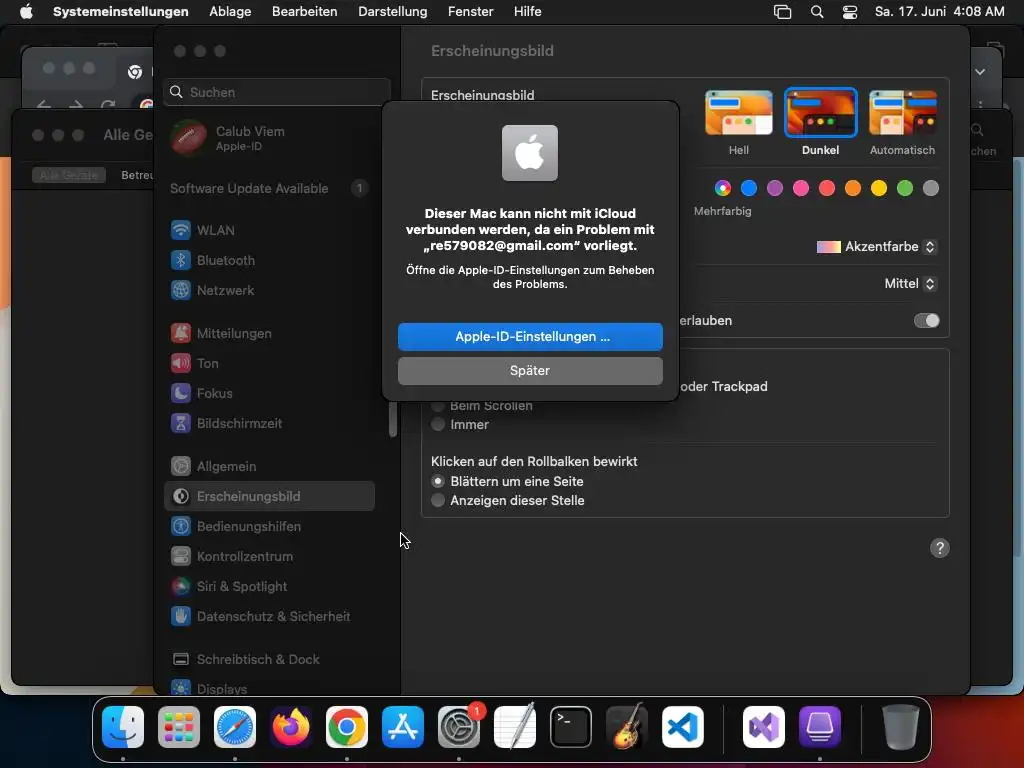1024x768 pixels.
Task: Select Erscheinungsbild in the sidebar
Action: pyautogui.click(x=269, y=496)
